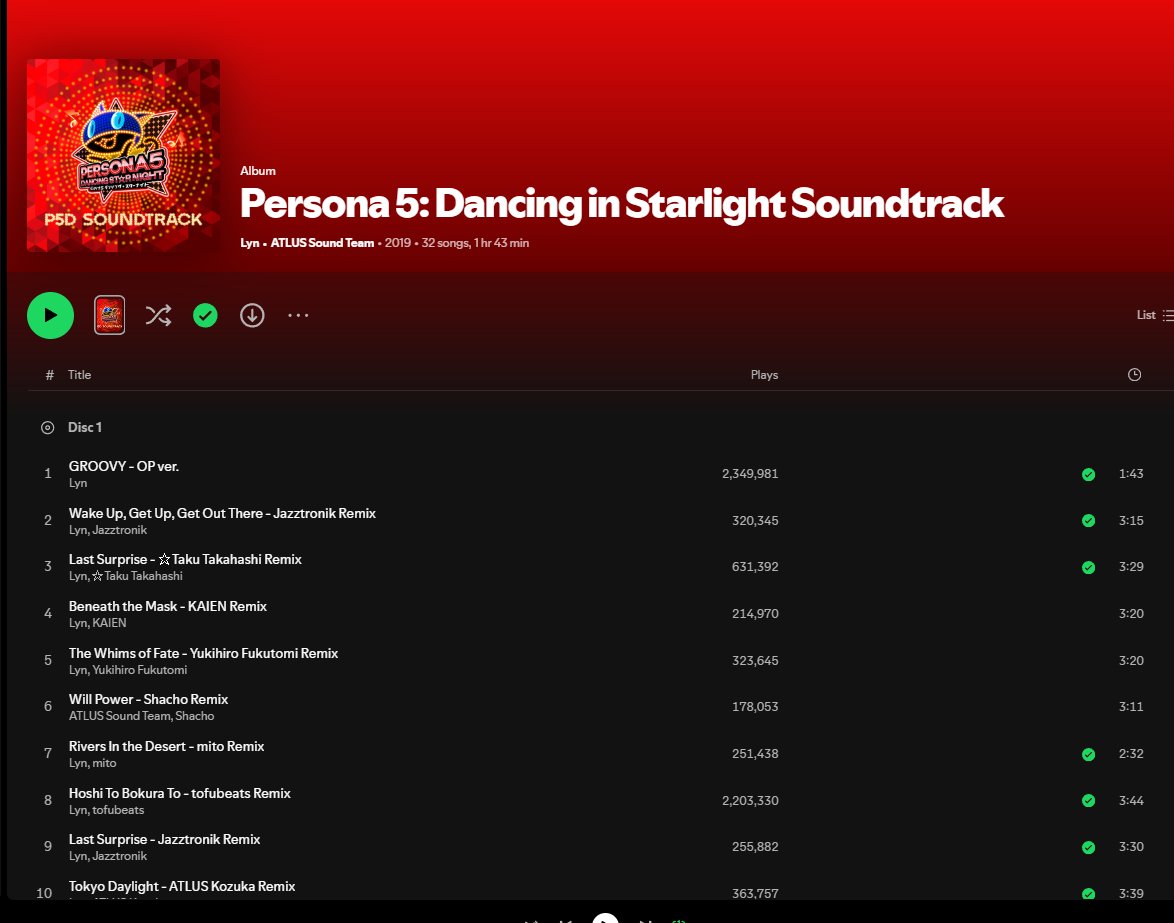
Task: Open the large album cover art
Action: pos(124,156)
